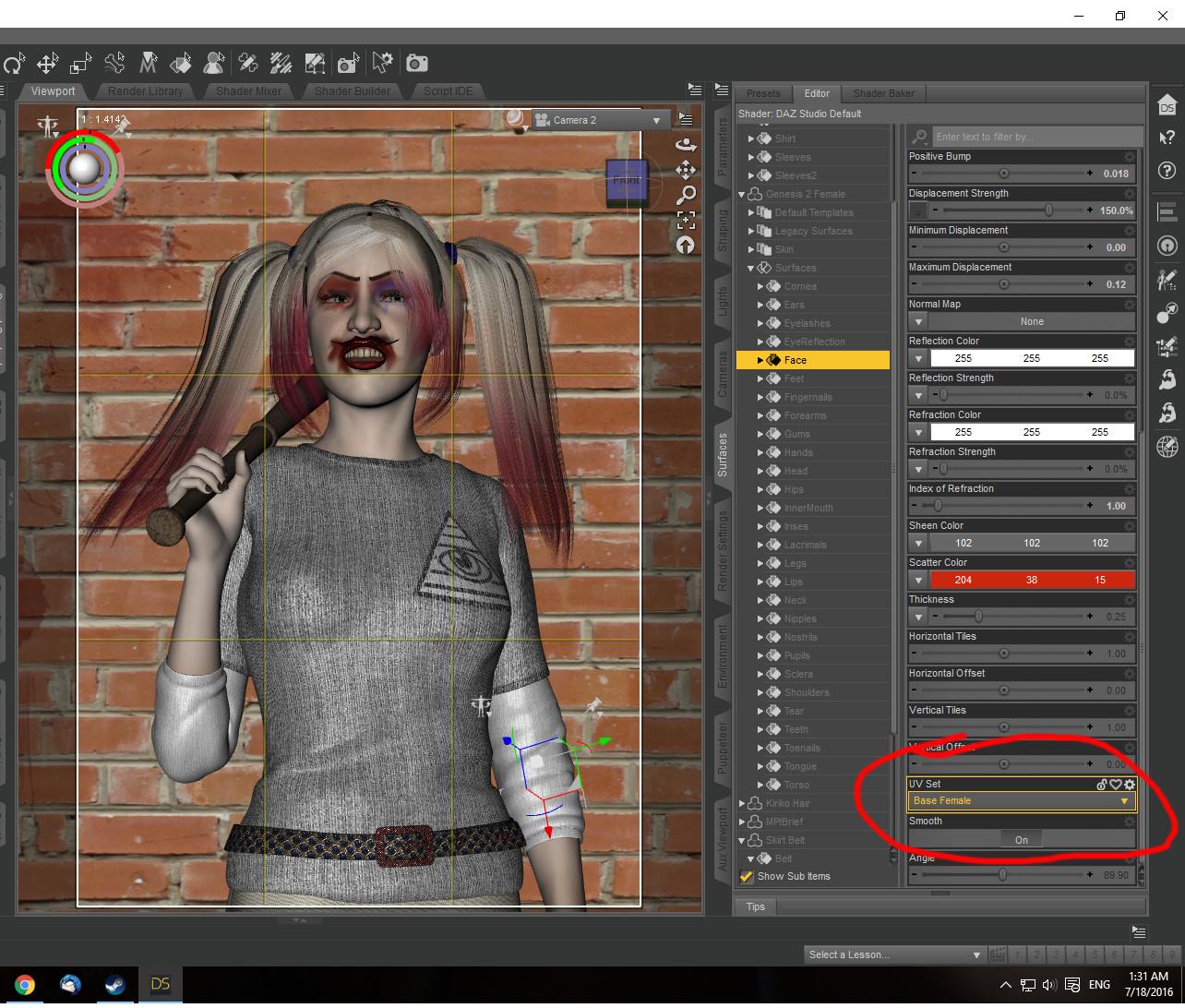Click the sliders-with-pencil icon on right strip
Image resolution: width=1185 pixels, height=1008 pixels.
point(1167,346)
